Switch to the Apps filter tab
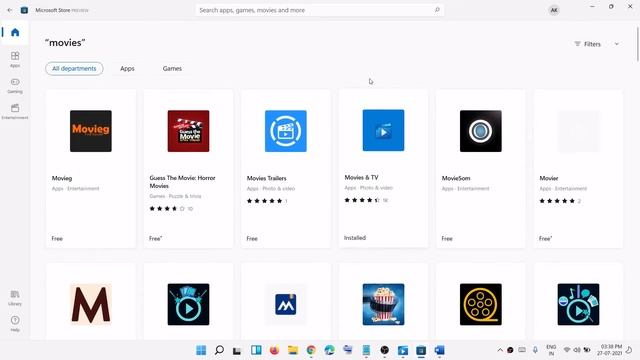The image size is (640, 360). pos(127,69)
